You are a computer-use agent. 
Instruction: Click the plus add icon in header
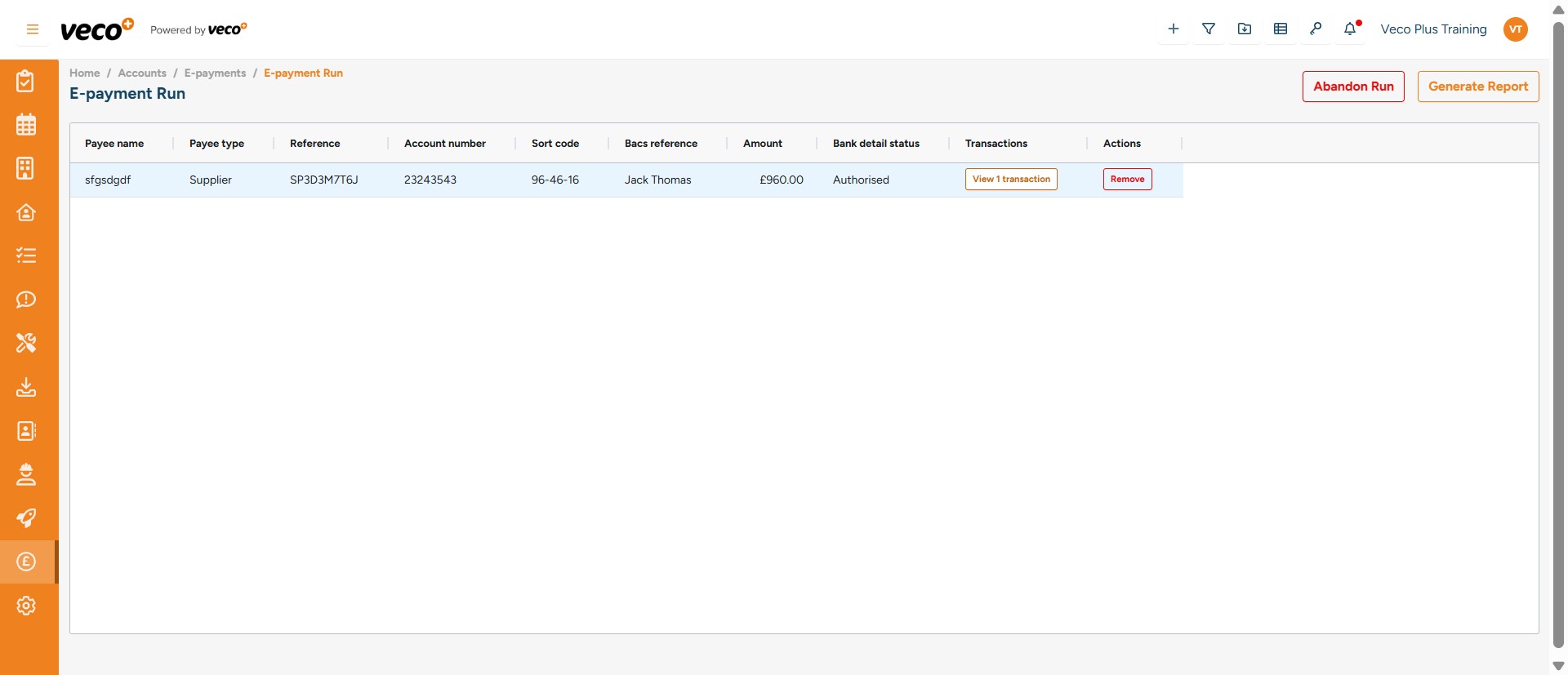coord(1173,29)
